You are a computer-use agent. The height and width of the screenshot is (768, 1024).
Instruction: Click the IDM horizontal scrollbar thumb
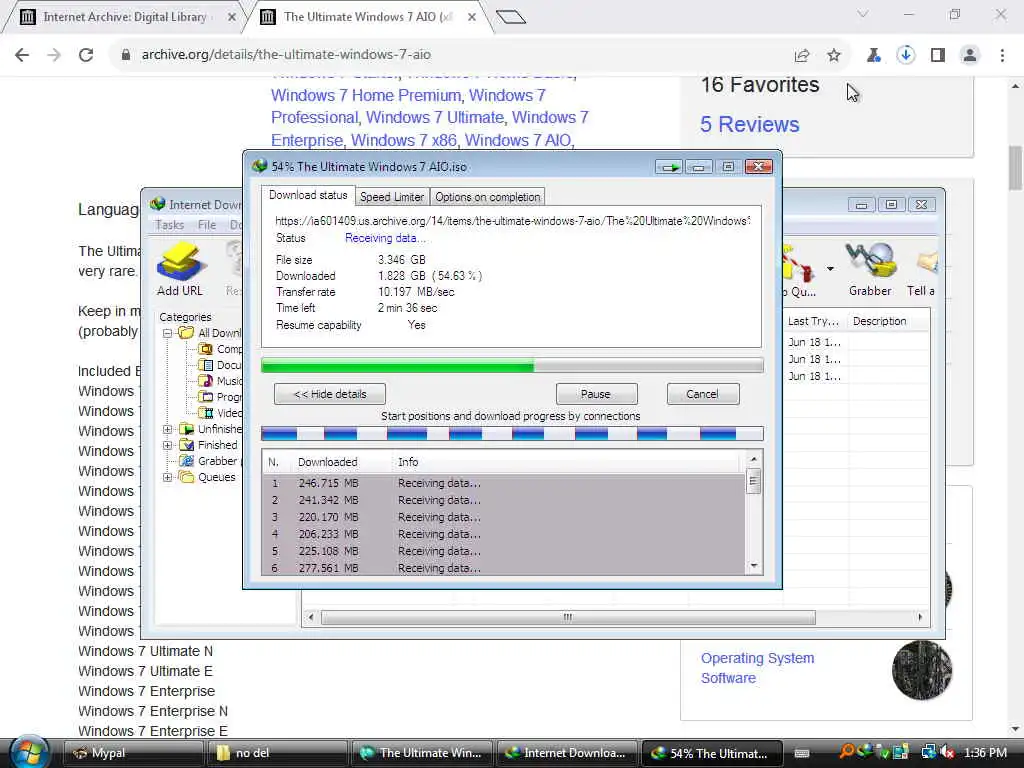[x=568, y=617]
